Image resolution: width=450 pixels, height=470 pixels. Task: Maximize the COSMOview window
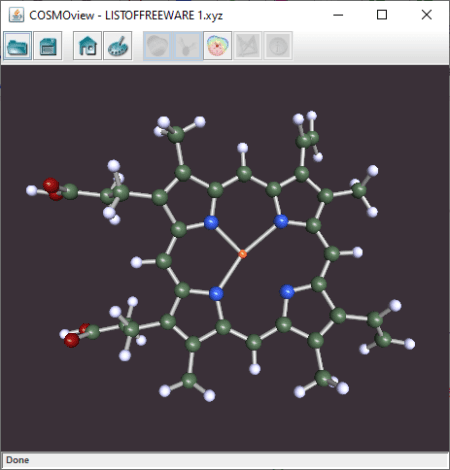coord(382,15)
